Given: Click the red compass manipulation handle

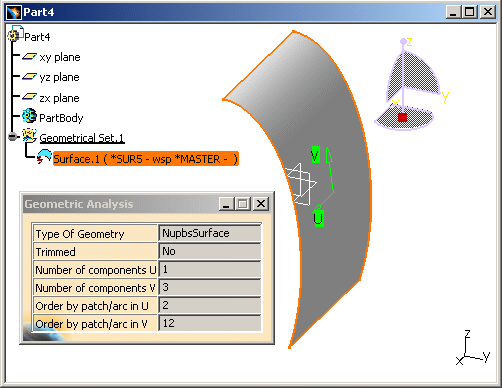Looking at the screenshot, I should [402, 117].
